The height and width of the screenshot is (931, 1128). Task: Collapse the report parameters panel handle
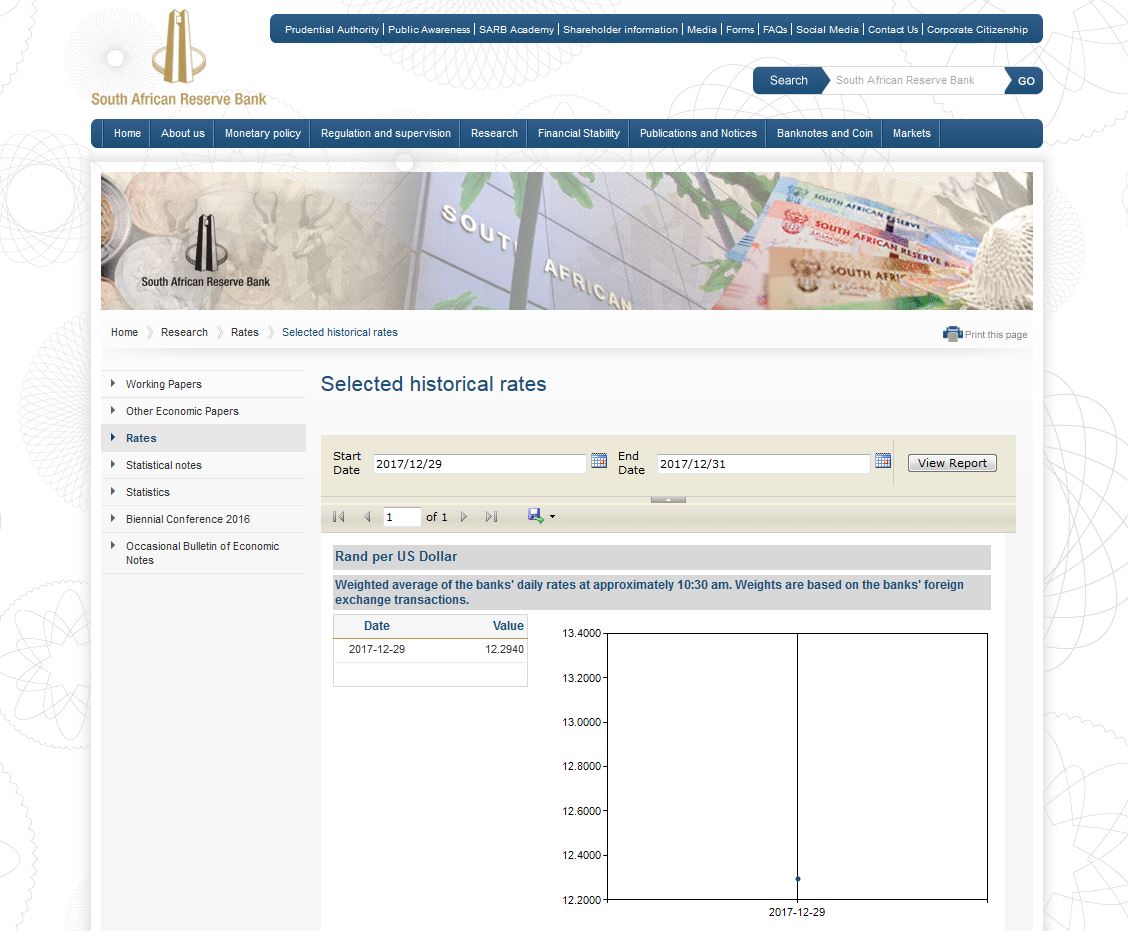pyautogui.click(x=668, y=499)
